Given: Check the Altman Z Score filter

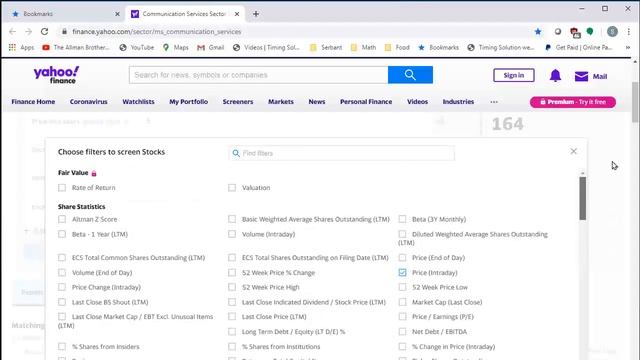Looking at the screenshot, I should [x=62, y=219].
